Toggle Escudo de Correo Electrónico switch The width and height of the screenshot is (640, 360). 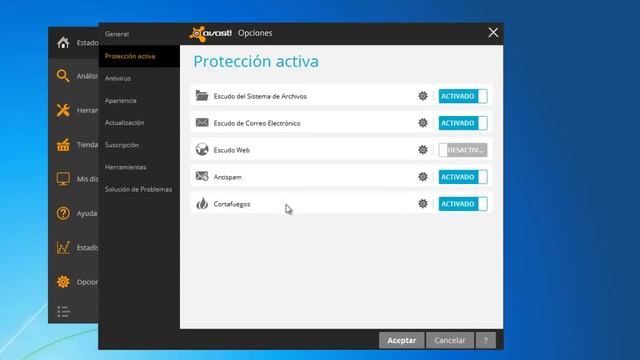pos(463,123)
